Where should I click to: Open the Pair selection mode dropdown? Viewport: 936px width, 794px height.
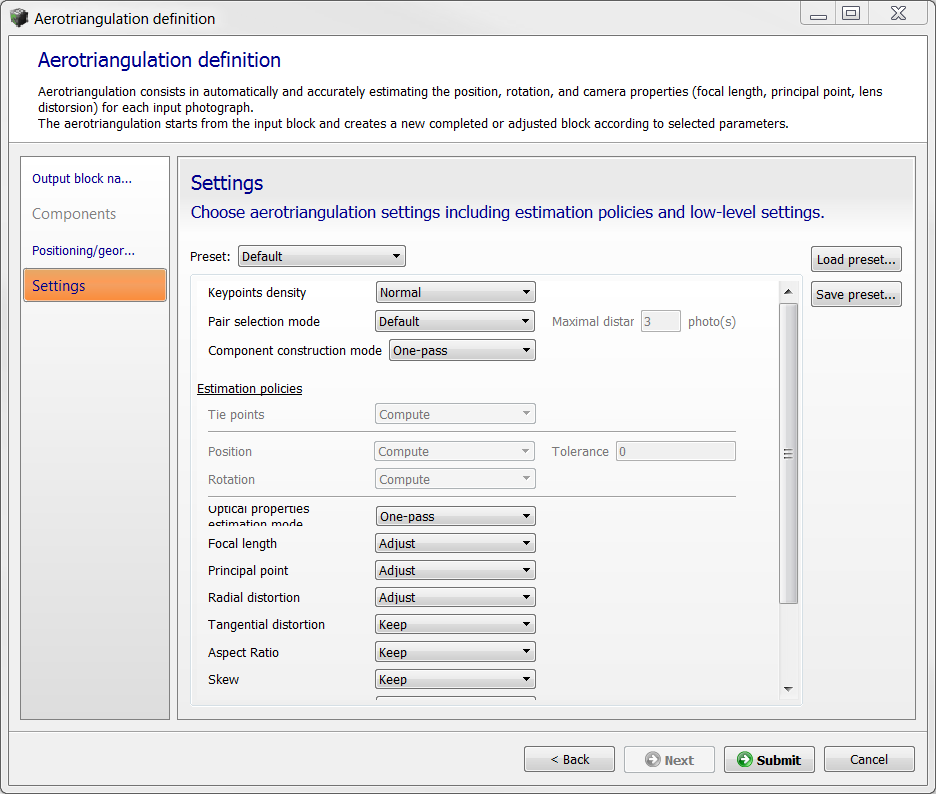[x=455, y=322]
